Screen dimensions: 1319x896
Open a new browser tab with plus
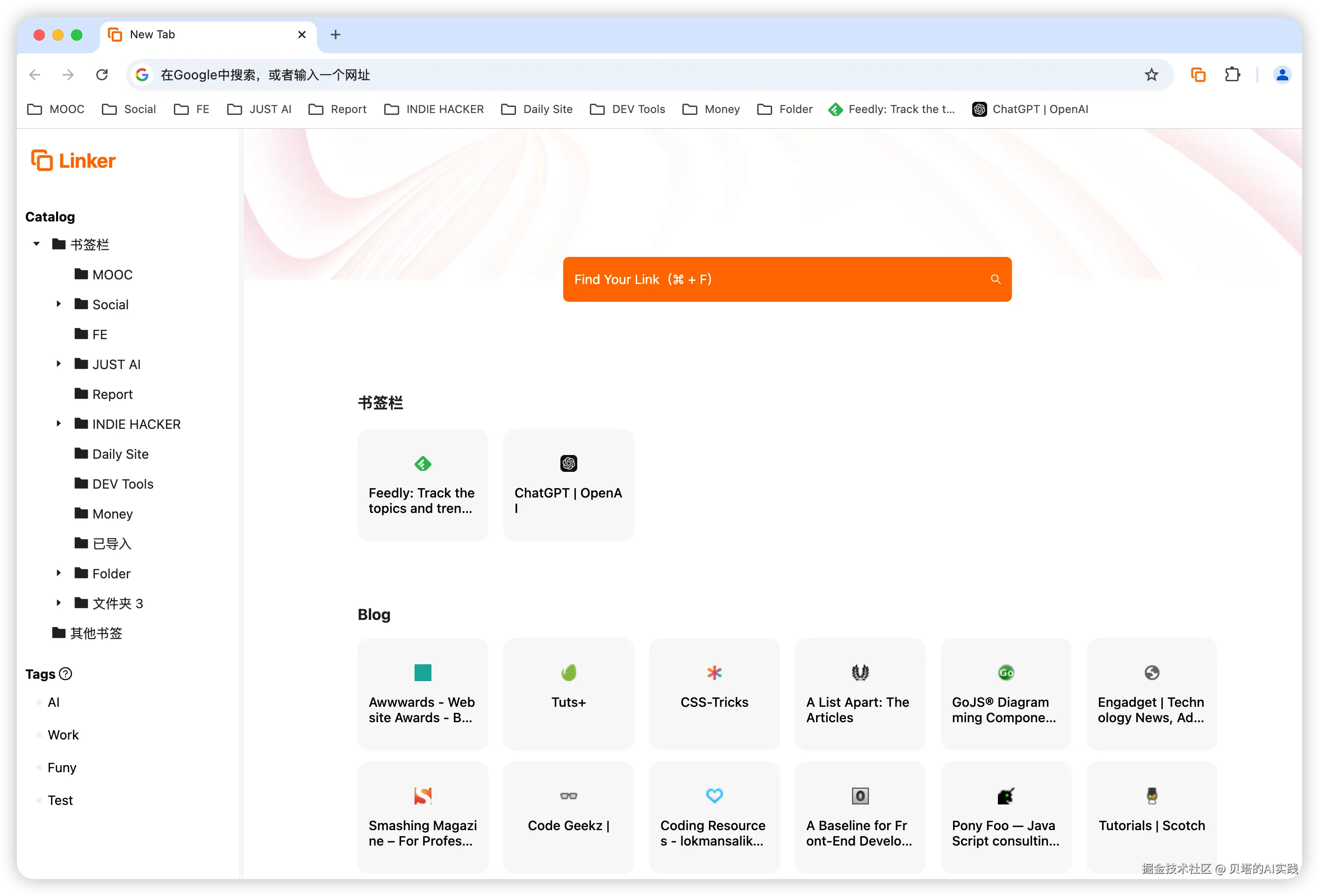[x=336, y=35]
